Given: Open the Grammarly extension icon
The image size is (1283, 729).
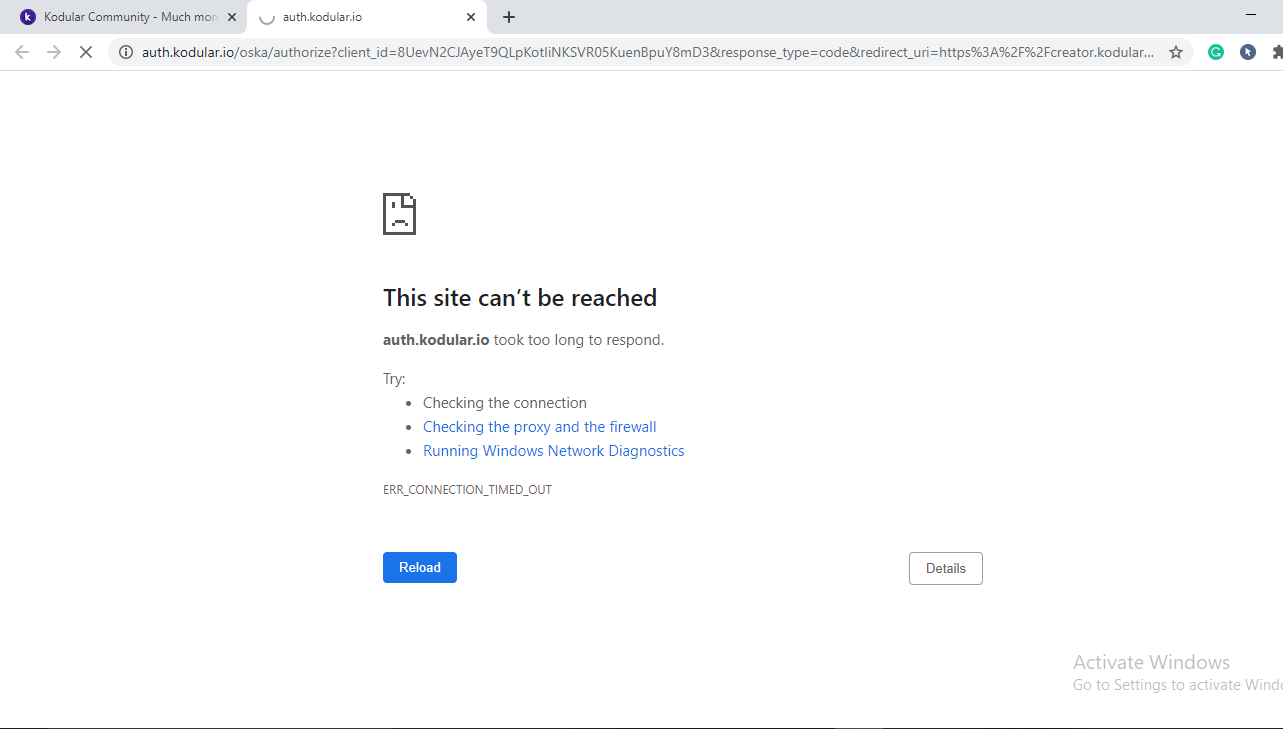Looking at the screenshot, I should 1216,52.
